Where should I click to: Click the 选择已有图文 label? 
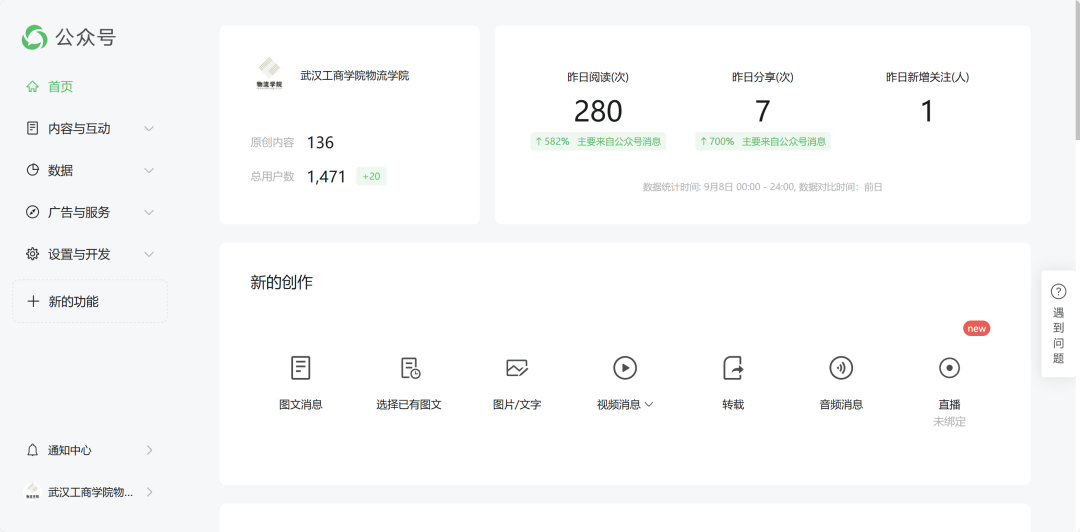tap(409, 405)
